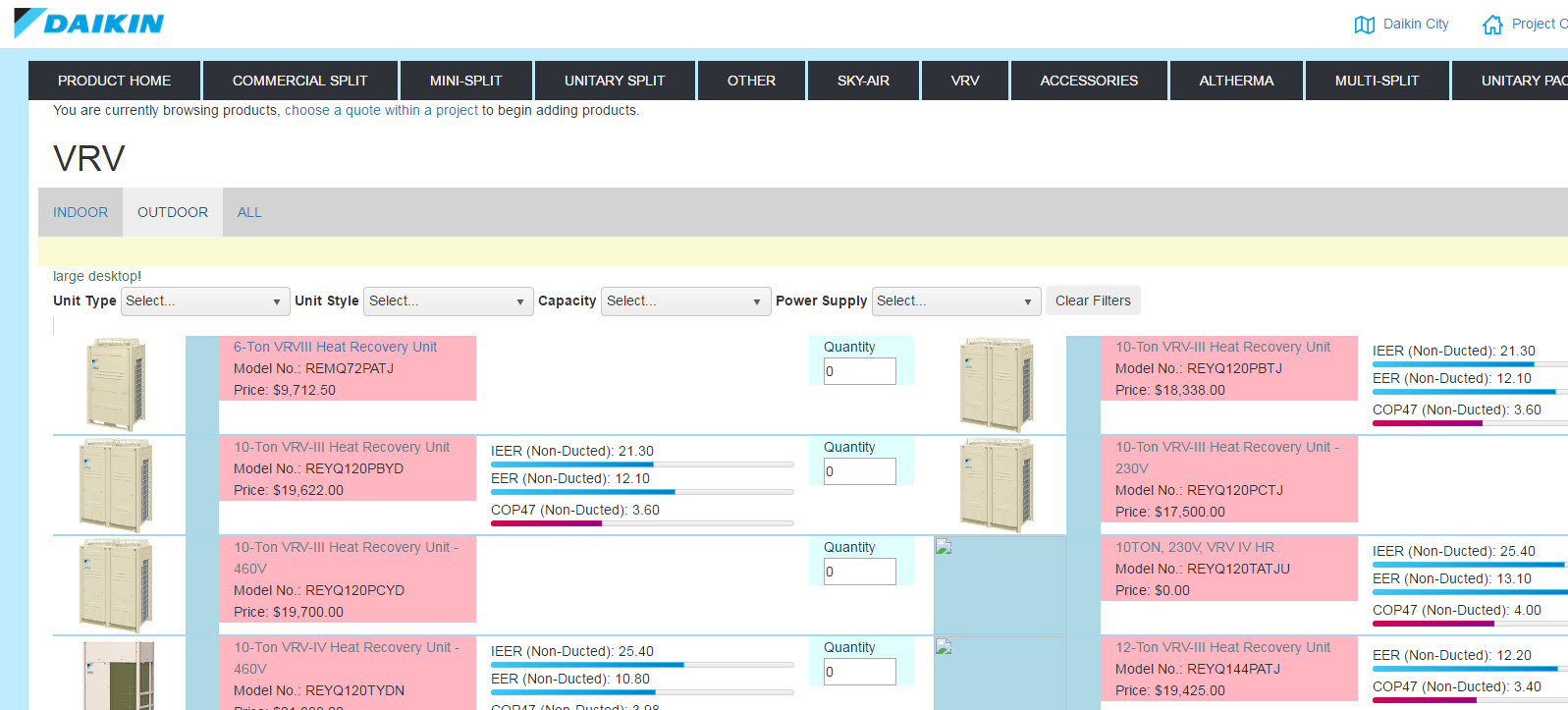This screenshot has height=710, width=1568.
Task: Open the REYQ120PCTJ unit image
Action: pyautogui.click(x=997, y=485)
